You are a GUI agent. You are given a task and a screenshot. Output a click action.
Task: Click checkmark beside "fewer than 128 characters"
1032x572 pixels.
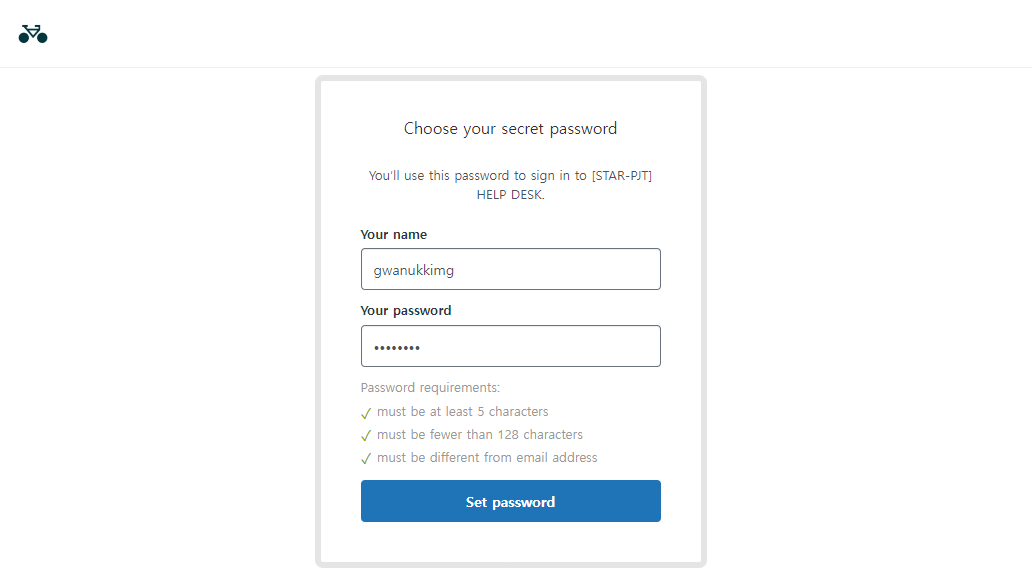pos(366,435)
